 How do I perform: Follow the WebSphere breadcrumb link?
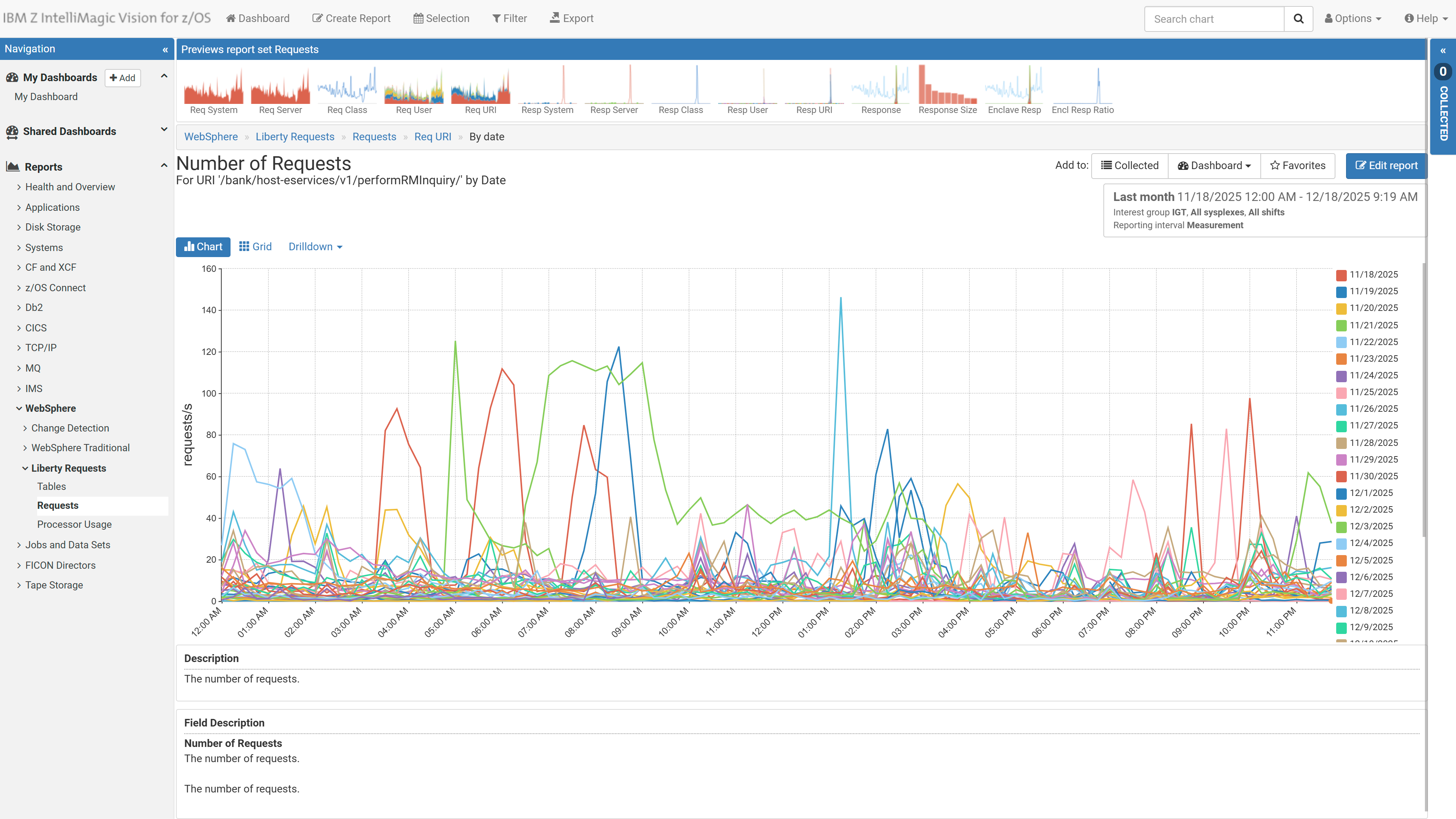[x=211, y=137]
